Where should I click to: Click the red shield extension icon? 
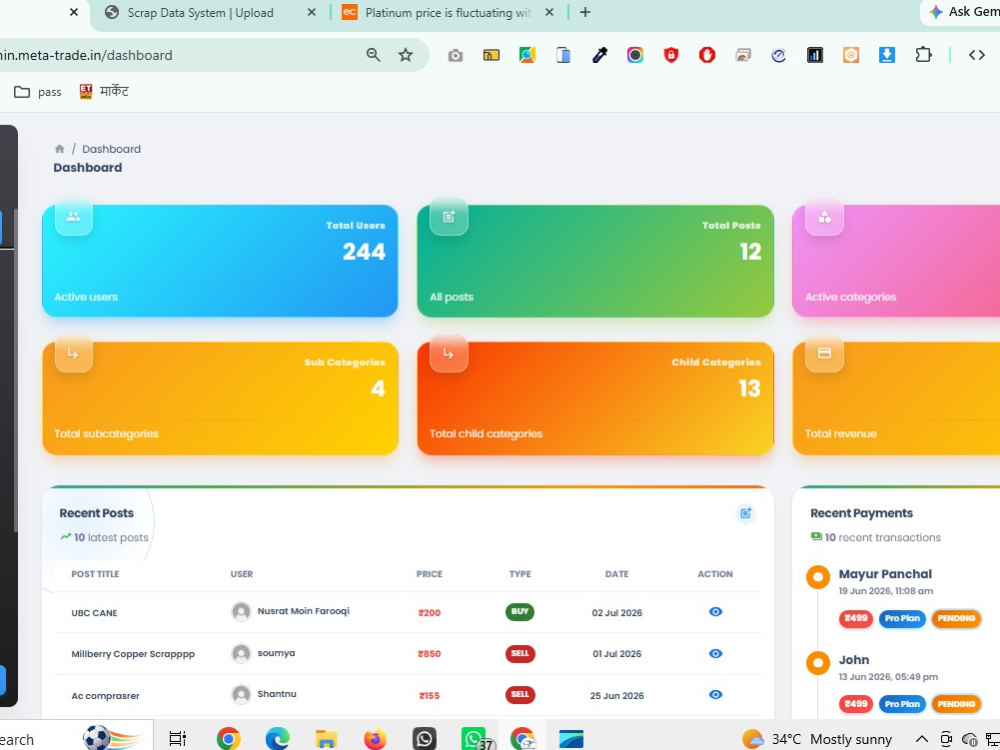pos(671,55)
